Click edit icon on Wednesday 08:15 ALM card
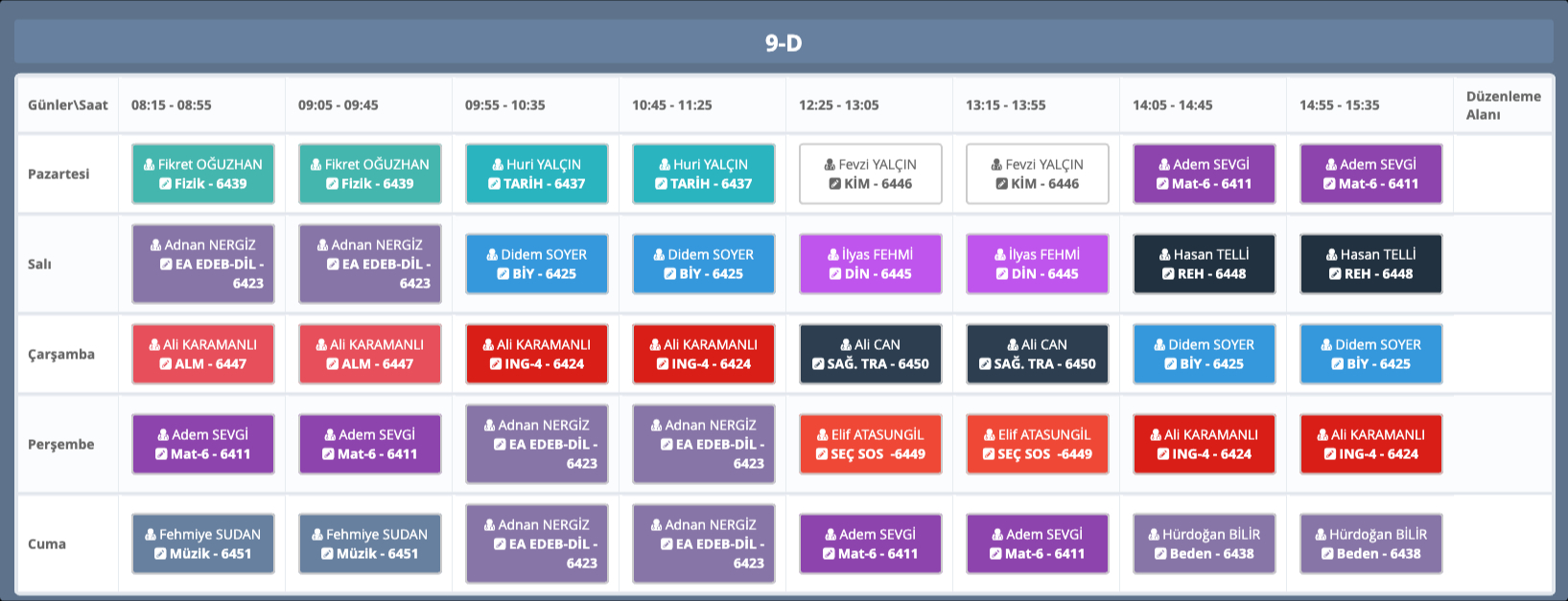The width and height of the screenshot is (1568, 601). 166,364
